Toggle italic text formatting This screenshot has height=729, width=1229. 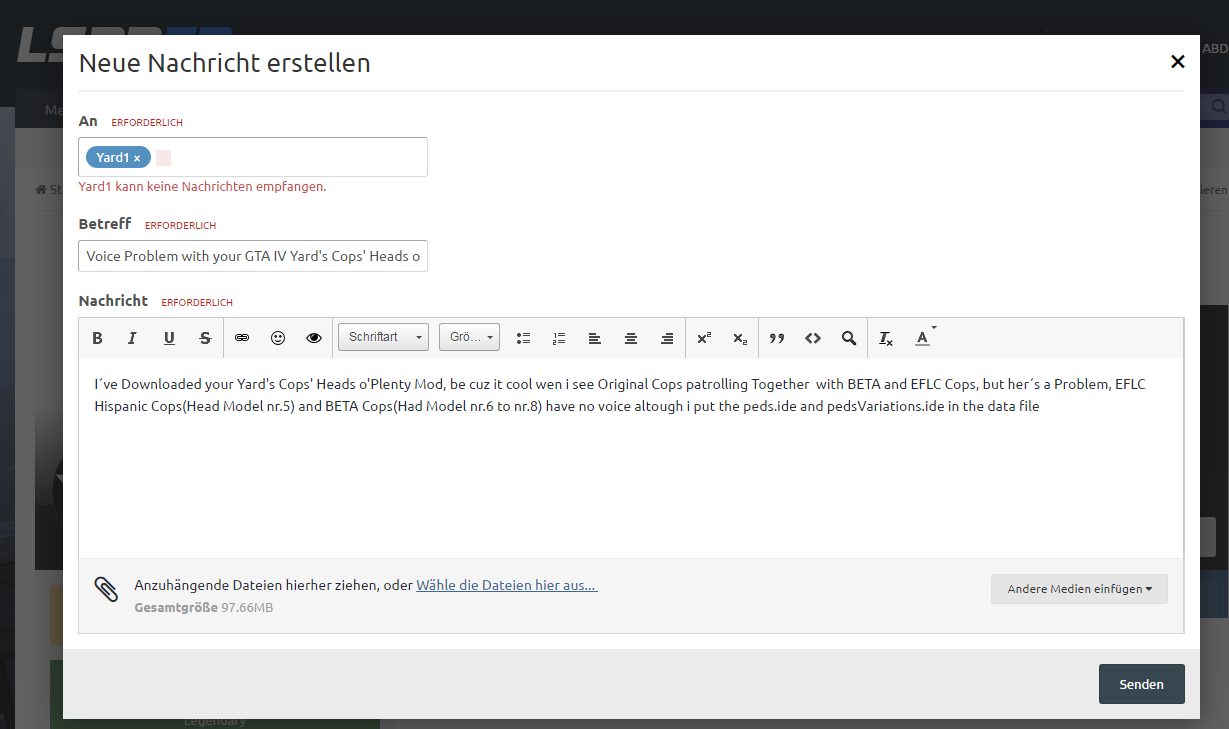coord(132,338)
